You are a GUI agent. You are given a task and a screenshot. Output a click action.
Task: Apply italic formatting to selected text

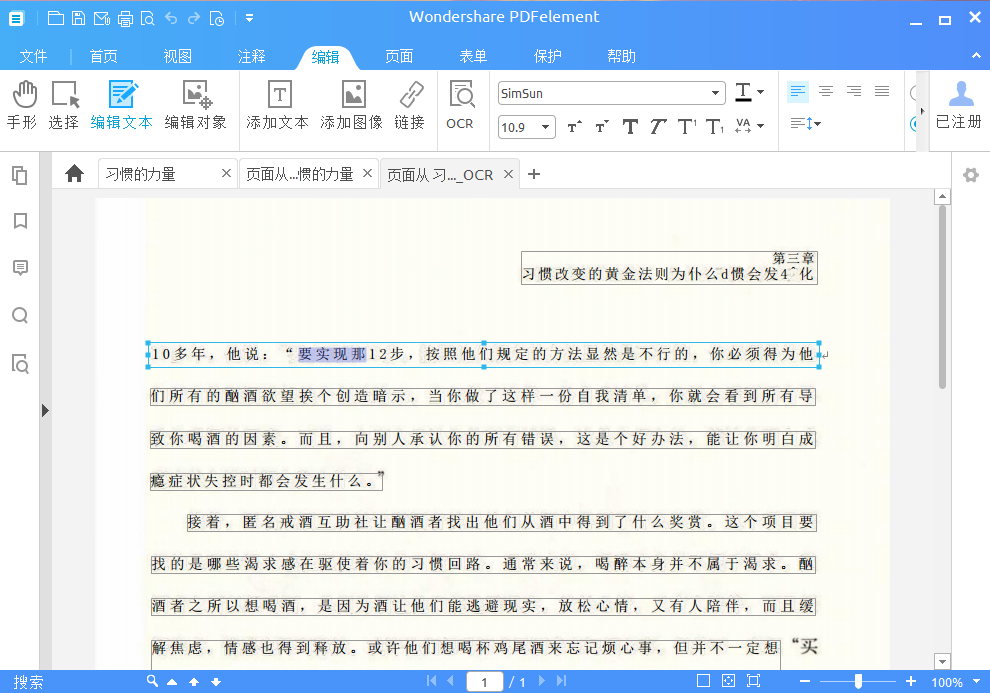(x=657, y=126)
